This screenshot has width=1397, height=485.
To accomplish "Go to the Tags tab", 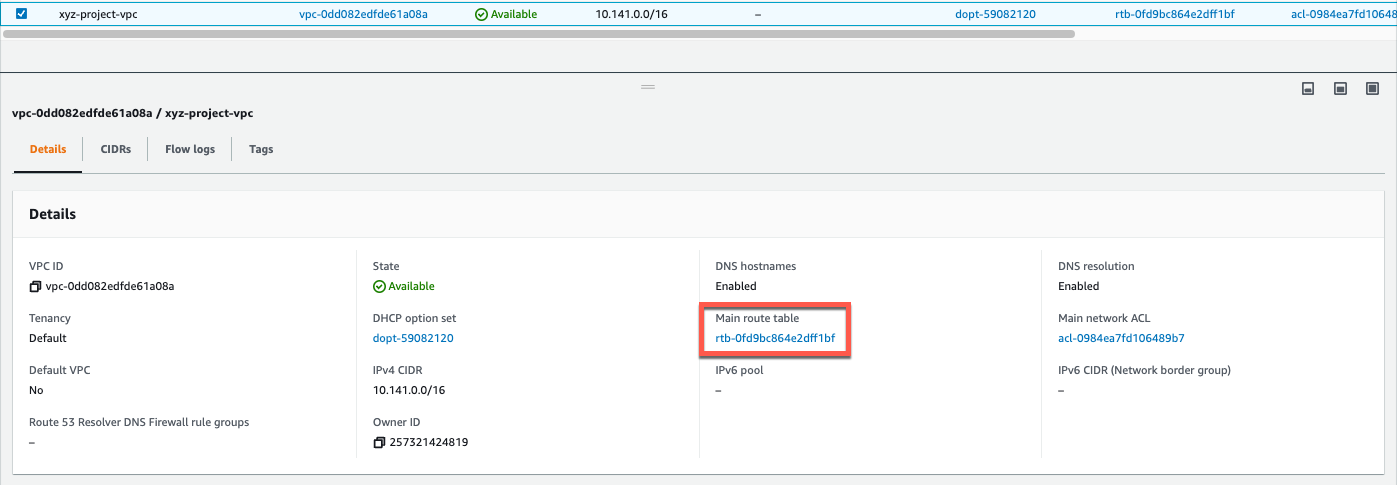I will coord(261,149).
